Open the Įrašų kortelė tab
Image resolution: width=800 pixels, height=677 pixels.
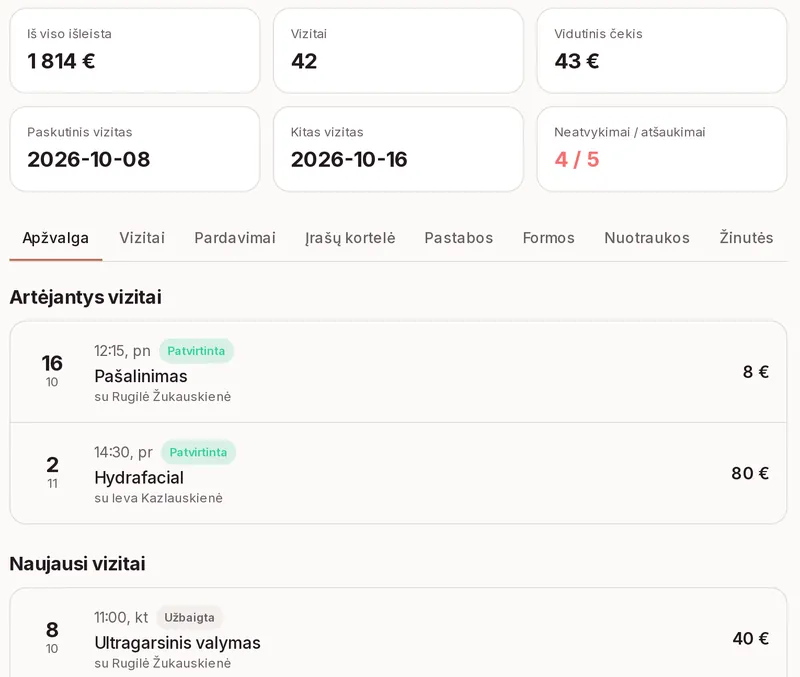click(x=350, y=238)
